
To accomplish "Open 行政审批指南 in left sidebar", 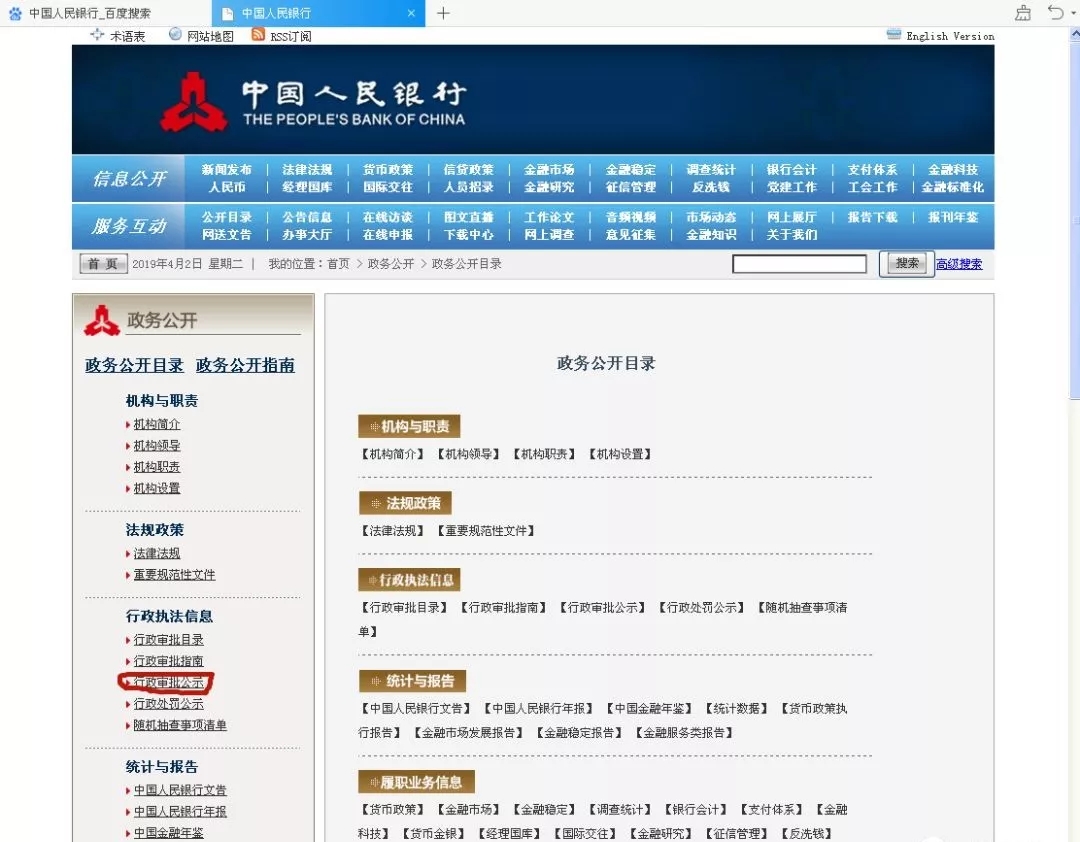I will click(168, 661).
